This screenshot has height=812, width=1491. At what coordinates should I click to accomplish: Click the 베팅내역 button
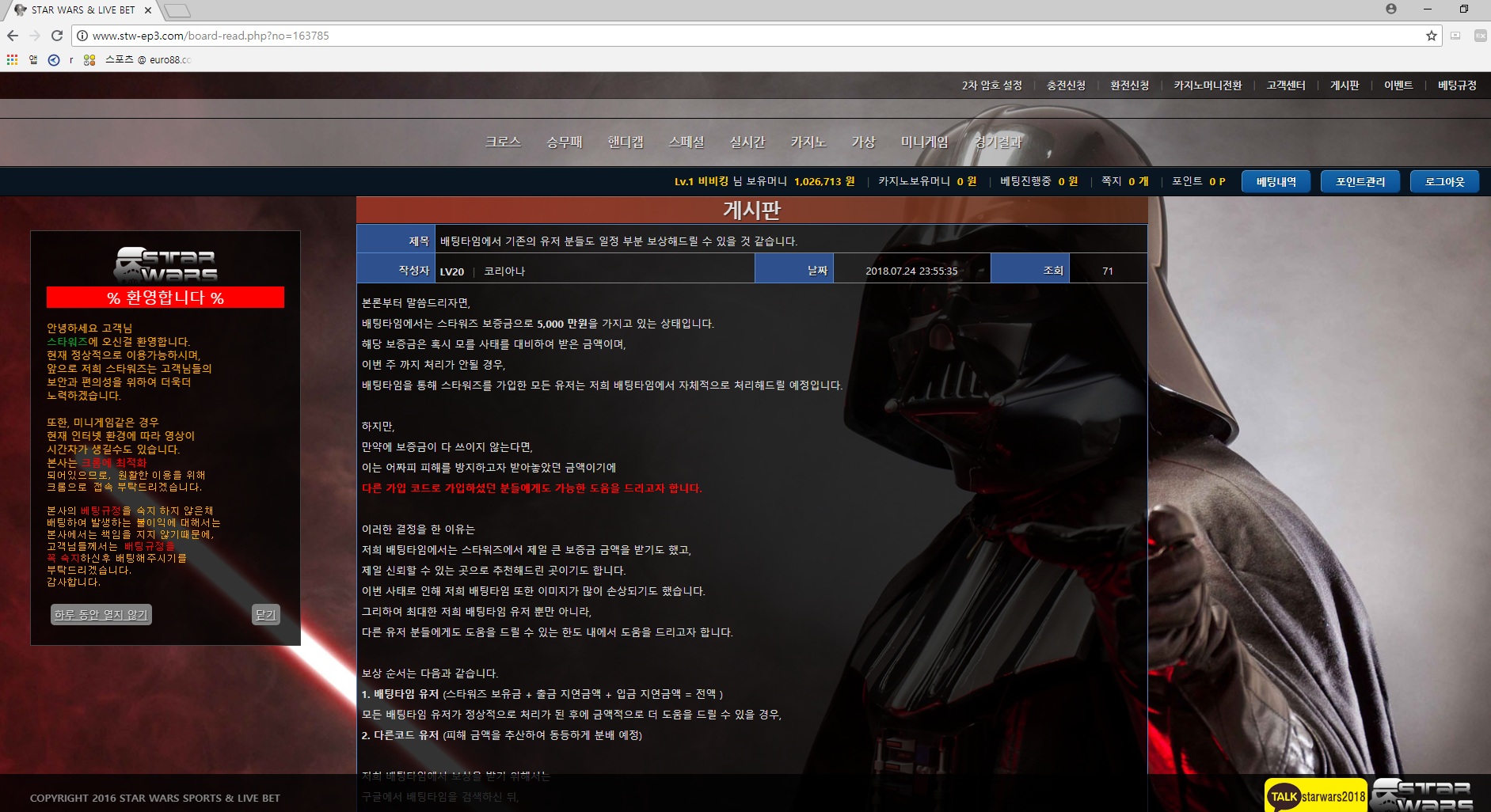click(x=1276, y=181)
